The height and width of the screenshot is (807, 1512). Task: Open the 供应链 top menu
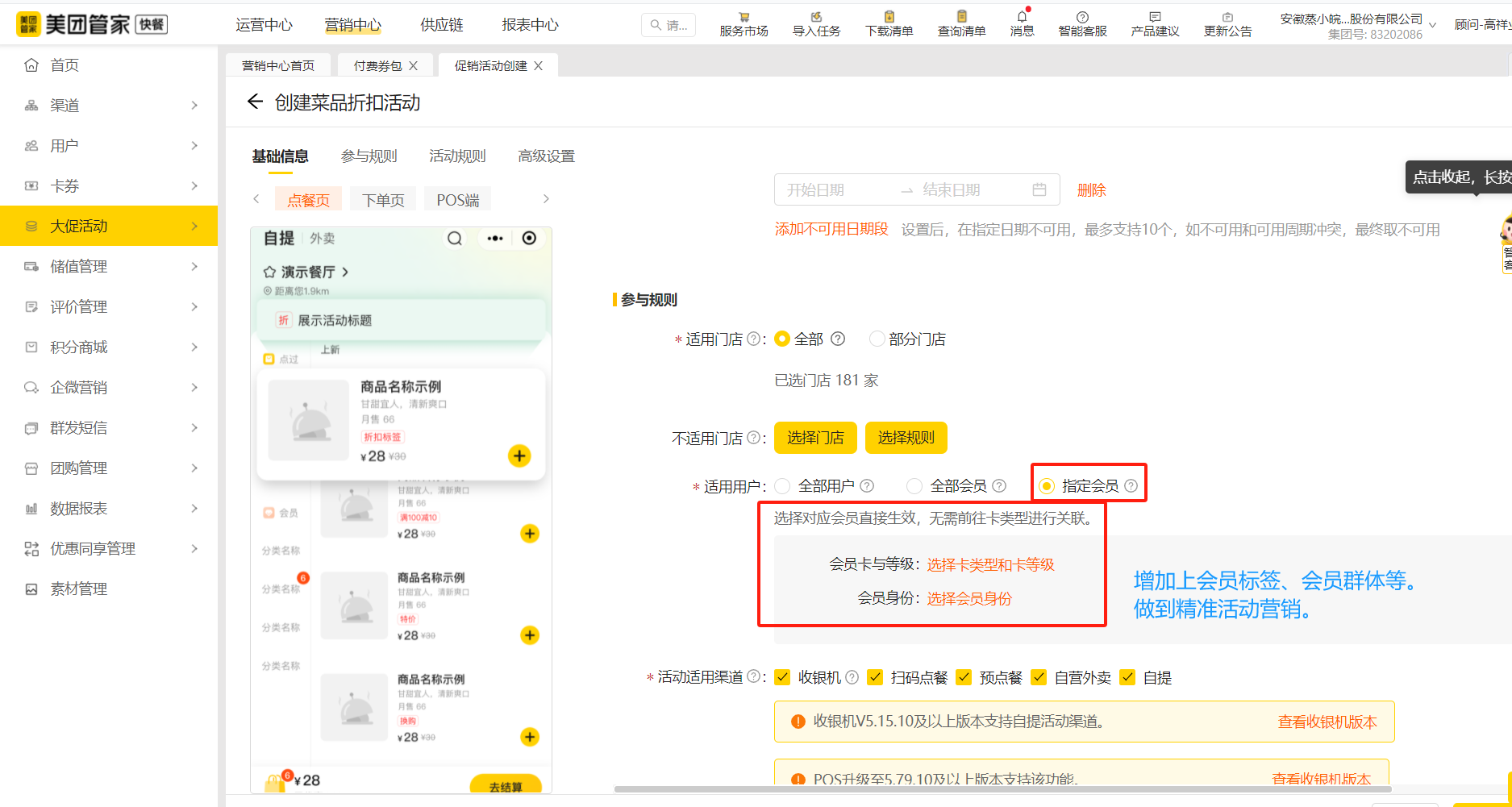[x=442, y=25]
